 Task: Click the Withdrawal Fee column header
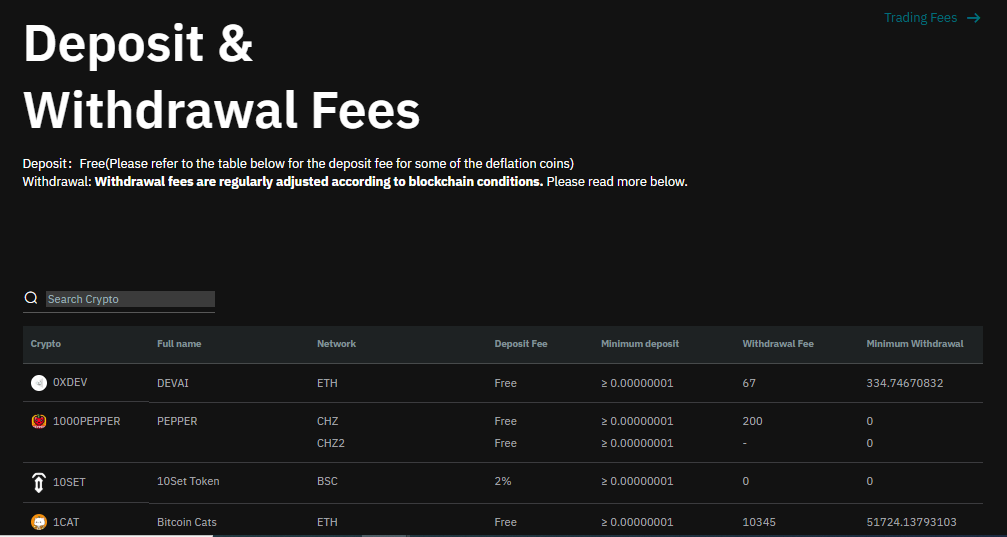778,344
